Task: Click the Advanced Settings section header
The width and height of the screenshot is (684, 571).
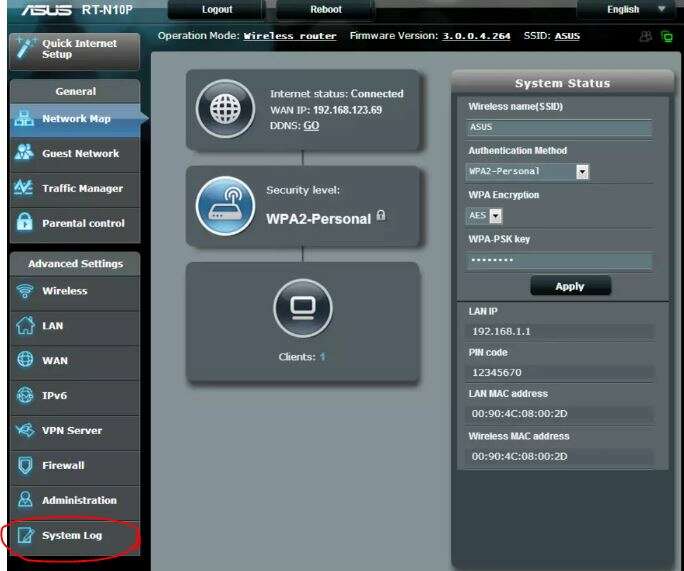Action: (75, 263)
